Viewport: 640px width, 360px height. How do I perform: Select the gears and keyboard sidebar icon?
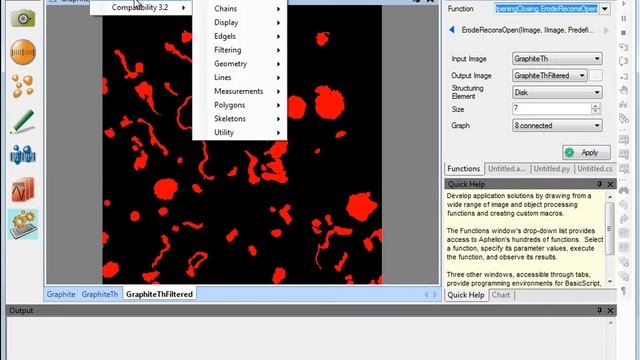23,224
